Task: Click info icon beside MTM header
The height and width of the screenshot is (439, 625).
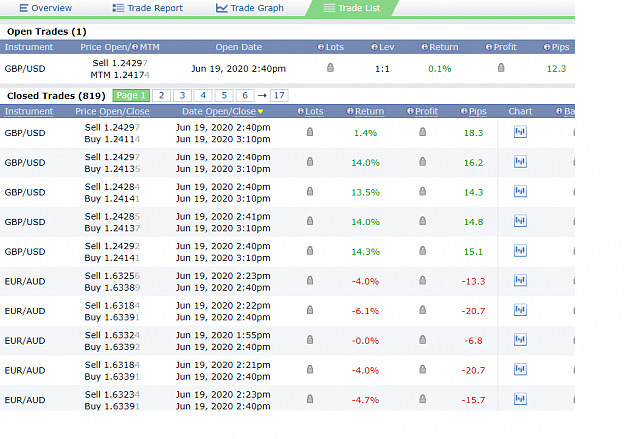Action: [x=135, y=47]
